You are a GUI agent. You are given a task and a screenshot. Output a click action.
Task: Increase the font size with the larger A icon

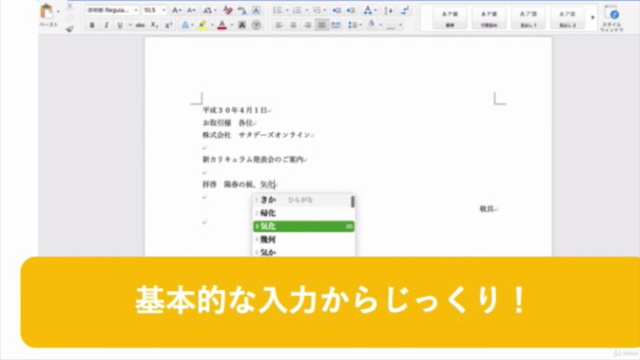pos(176,10)
